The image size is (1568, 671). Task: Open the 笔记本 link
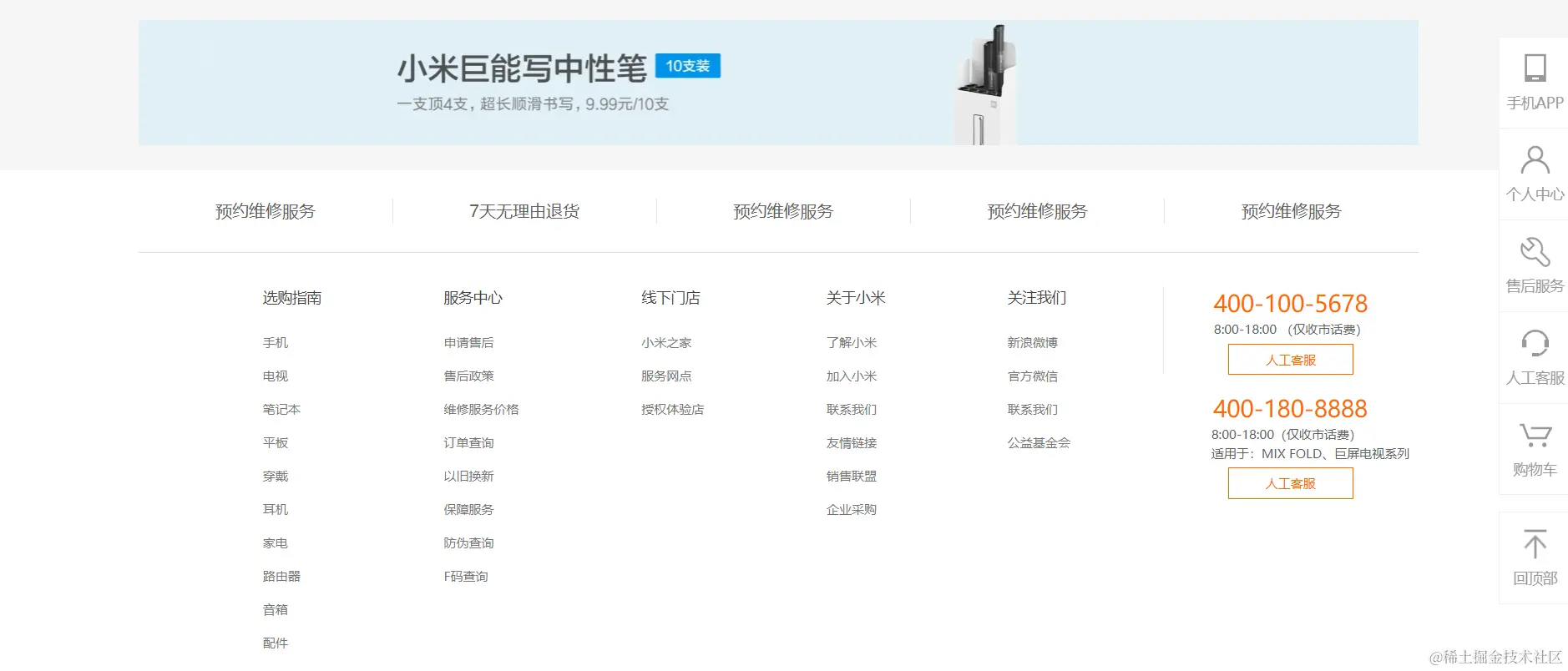pyautogui.click(x=281, y=410)
